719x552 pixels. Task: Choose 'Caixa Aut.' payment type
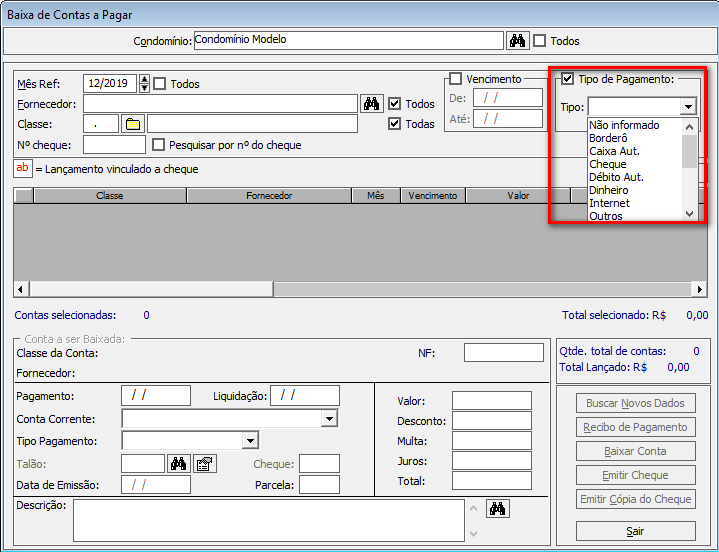[x=614, y=151]
